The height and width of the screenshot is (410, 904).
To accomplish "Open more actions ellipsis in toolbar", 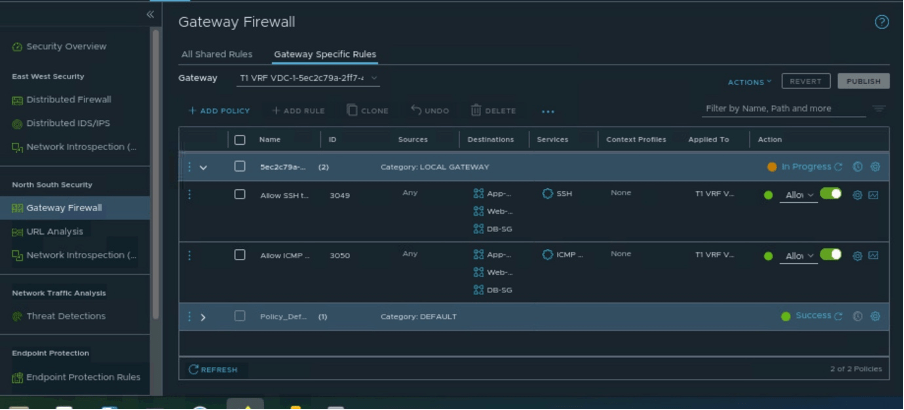I will point(547,111).
